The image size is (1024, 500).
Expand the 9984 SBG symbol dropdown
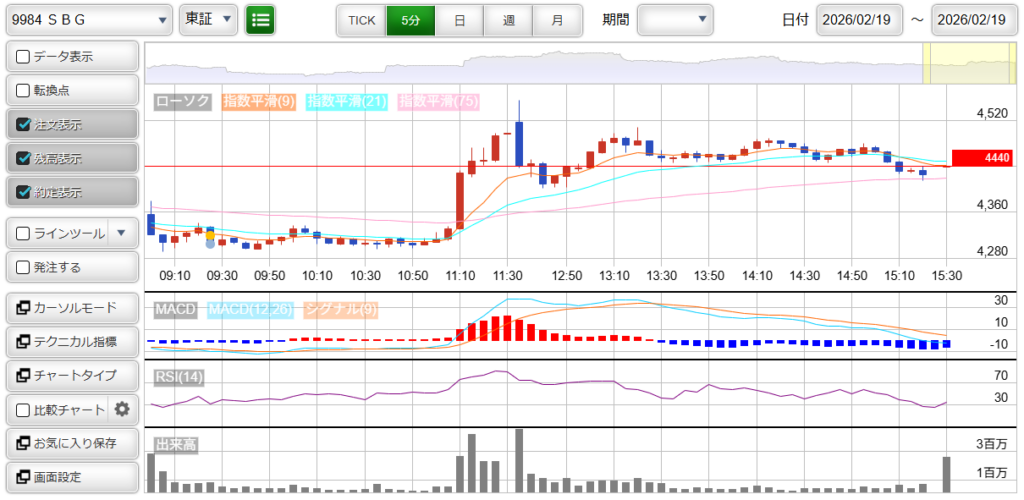pos(88,19)
